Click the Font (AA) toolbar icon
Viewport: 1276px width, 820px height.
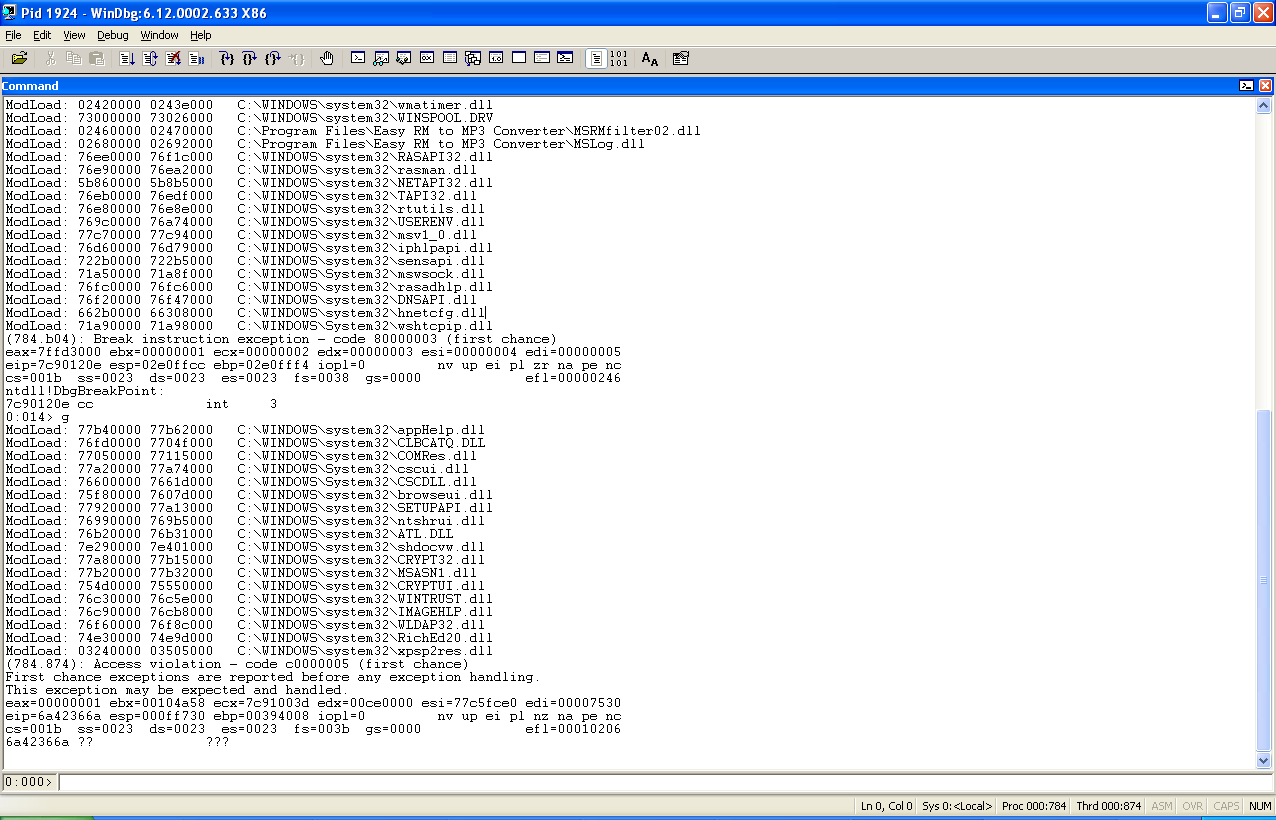pyautogui.click(x=650, y=59)
